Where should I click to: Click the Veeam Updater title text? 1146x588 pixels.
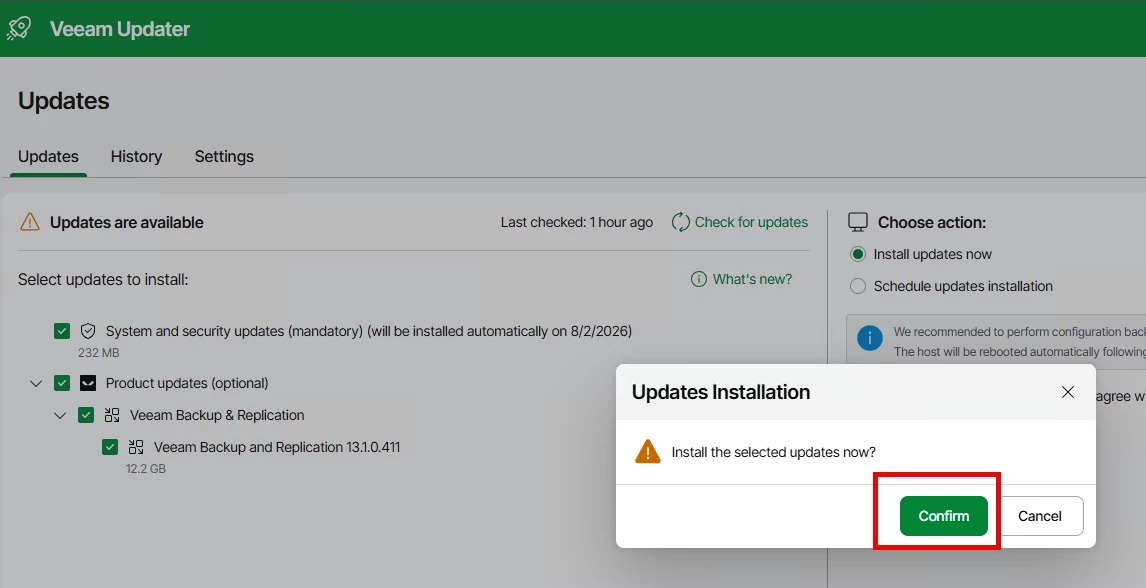(120, 29)
